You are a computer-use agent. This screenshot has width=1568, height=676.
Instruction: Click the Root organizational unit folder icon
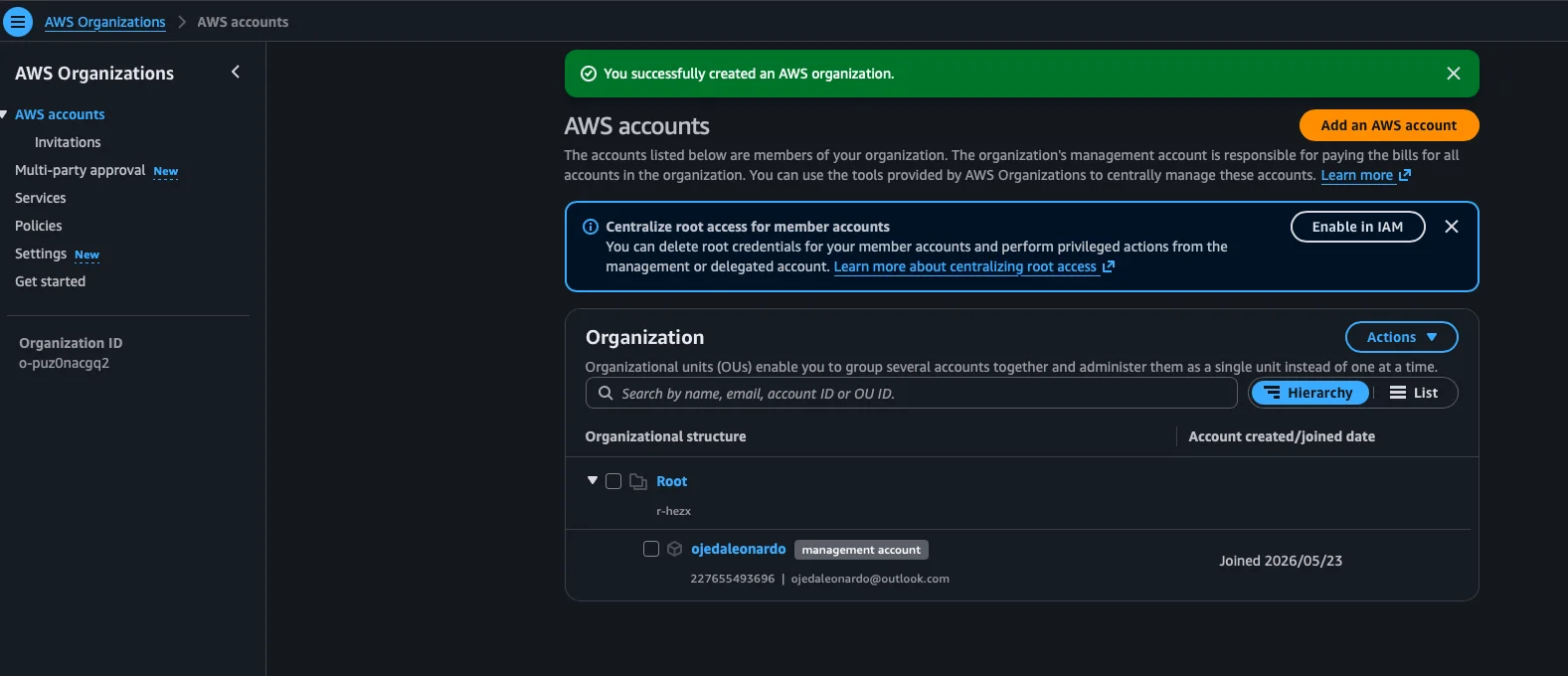(x=638, y=481)
